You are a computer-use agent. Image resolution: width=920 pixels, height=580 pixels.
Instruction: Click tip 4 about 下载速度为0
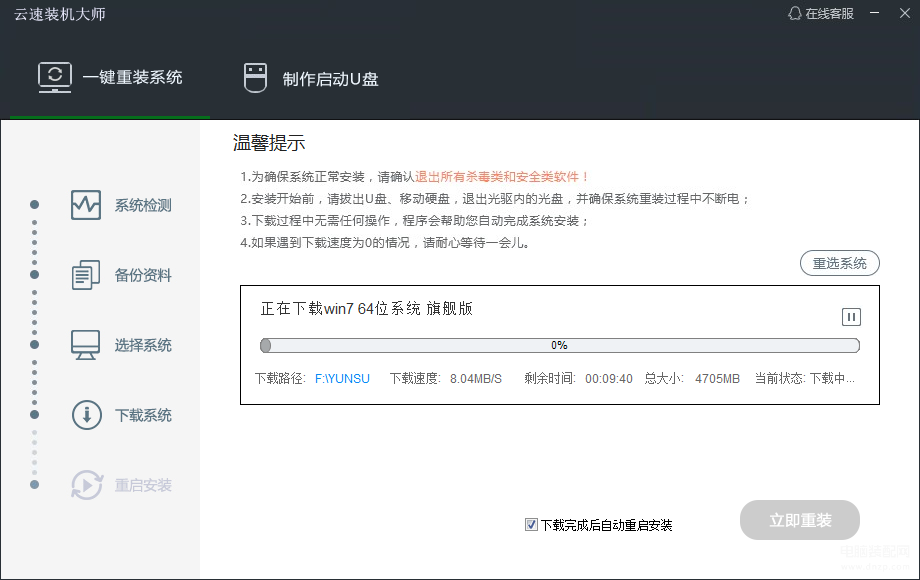click(385, 242)
